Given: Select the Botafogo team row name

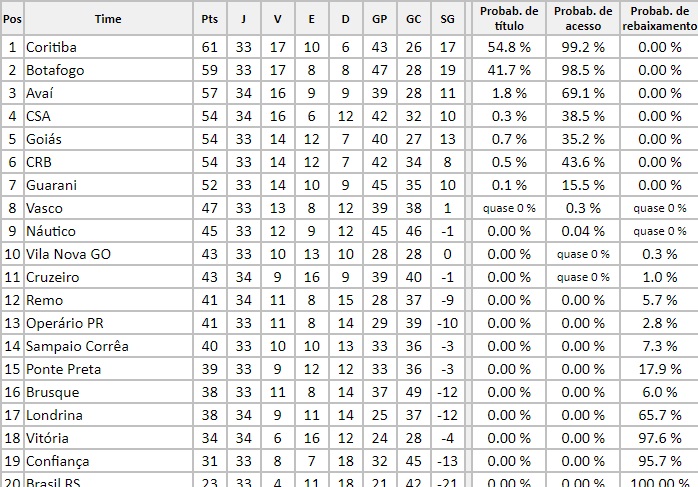Looking at the screenshot, I should tap(54, 70).
